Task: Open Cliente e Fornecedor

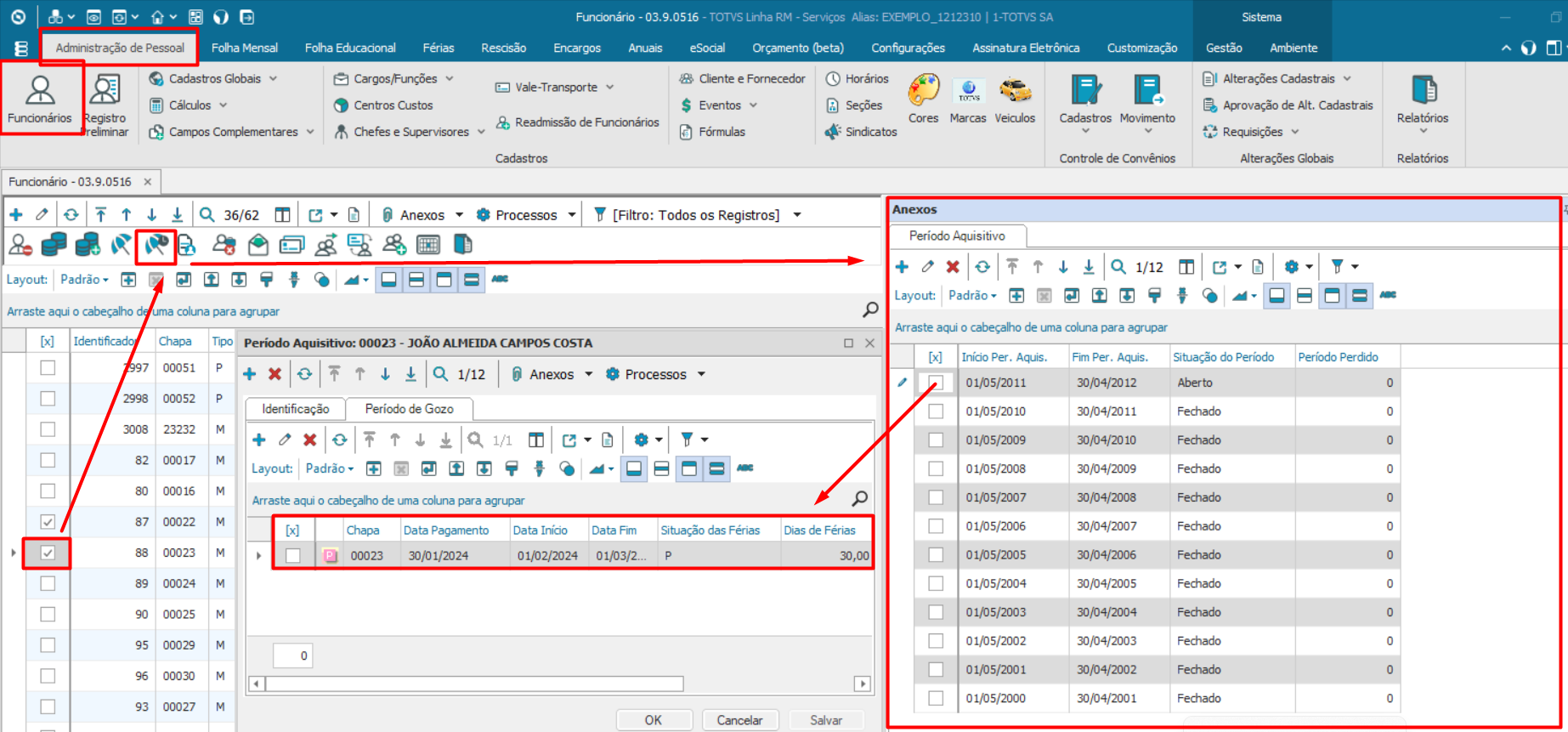Action: click(x=742, y=78)
